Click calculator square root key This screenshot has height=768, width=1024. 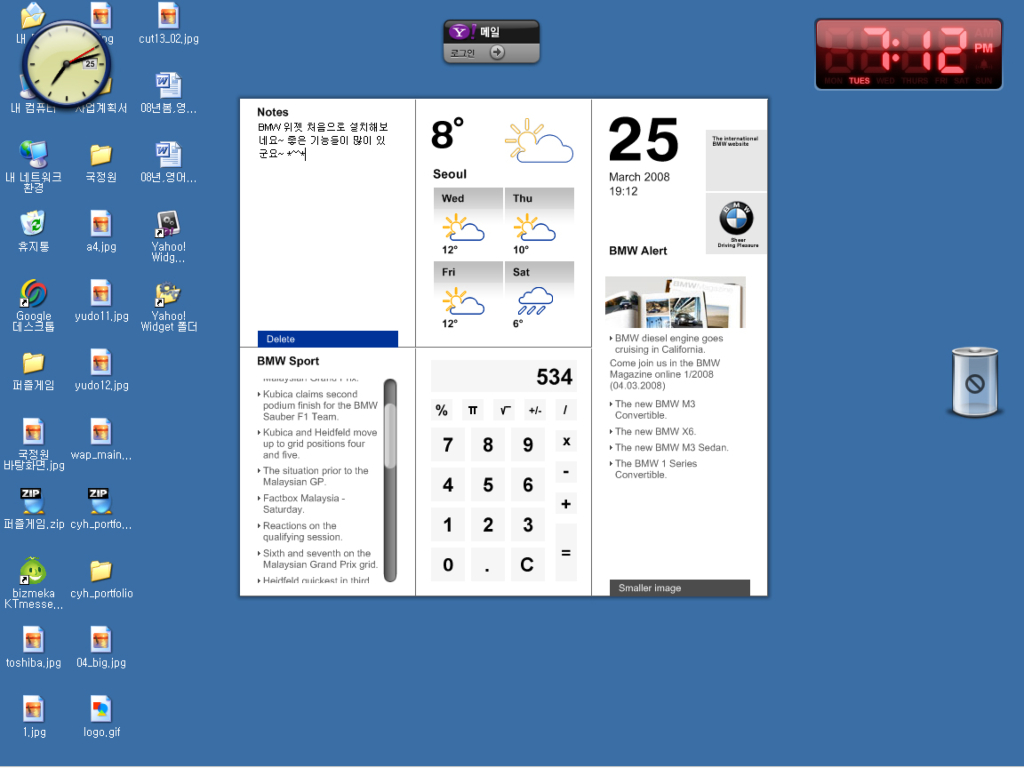[504, 410]
